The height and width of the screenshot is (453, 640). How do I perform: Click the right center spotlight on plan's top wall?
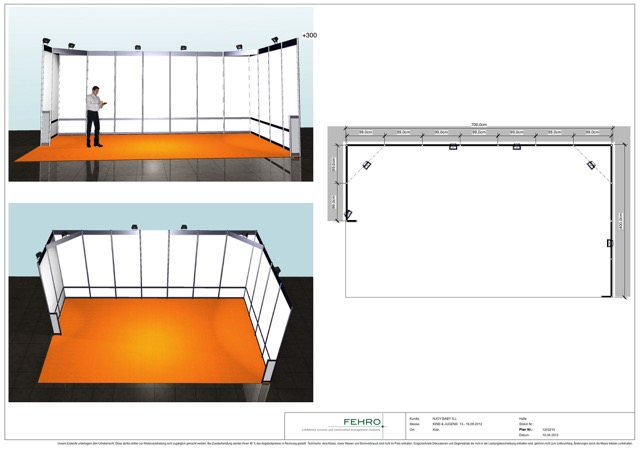click(517, 147)
